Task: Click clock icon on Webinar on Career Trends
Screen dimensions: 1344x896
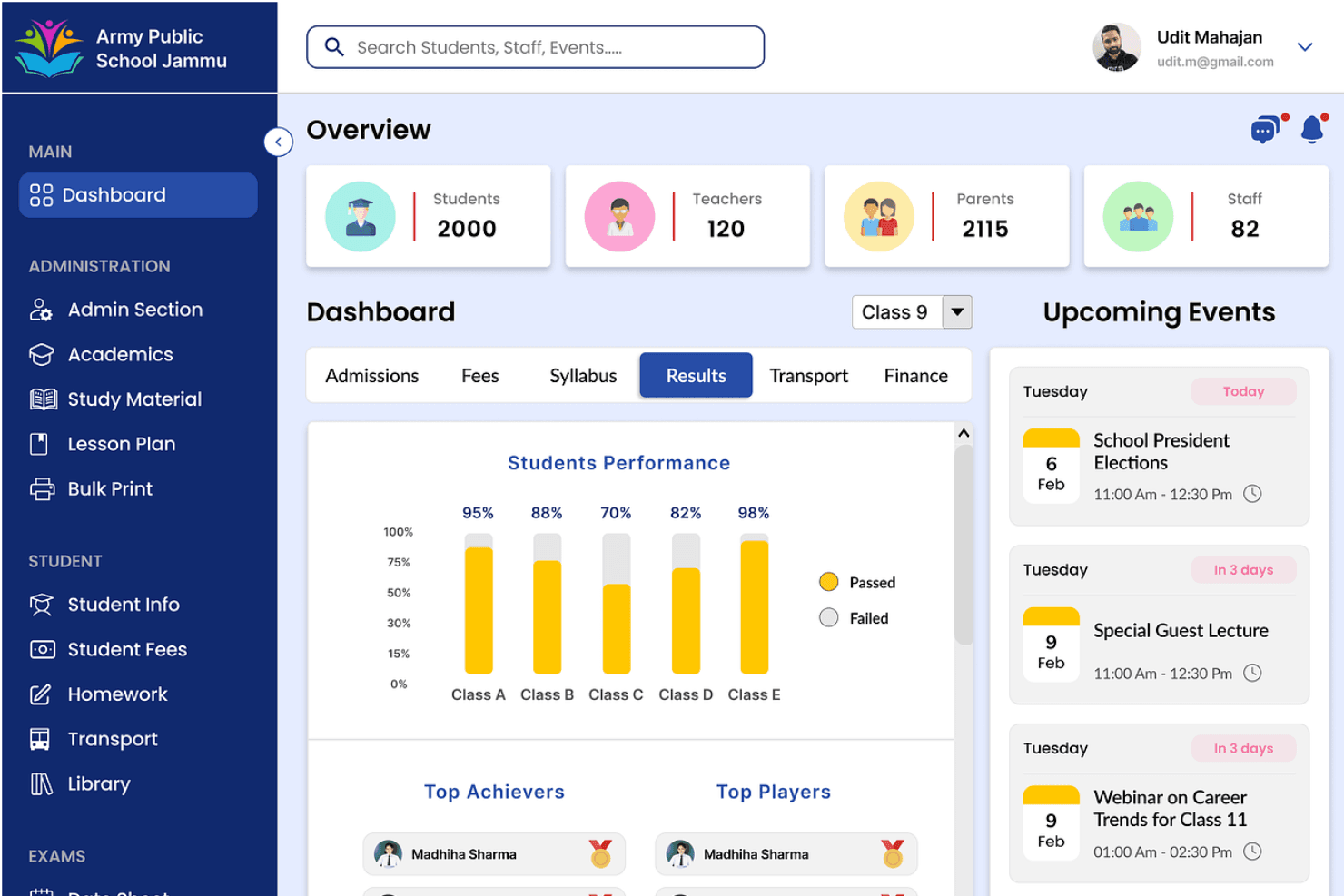Action: [x=1252, y=852]
